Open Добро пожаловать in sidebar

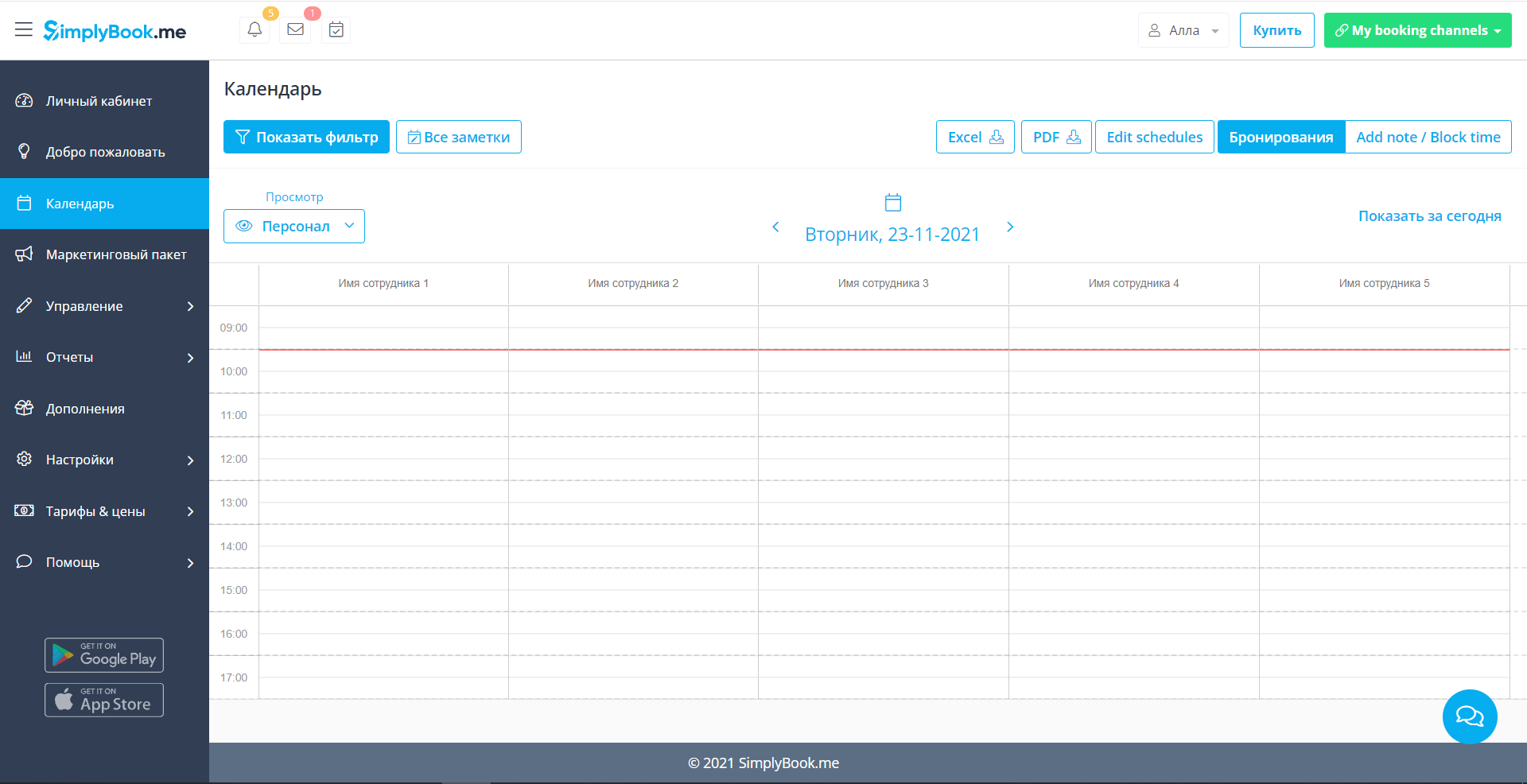point(104,152)
